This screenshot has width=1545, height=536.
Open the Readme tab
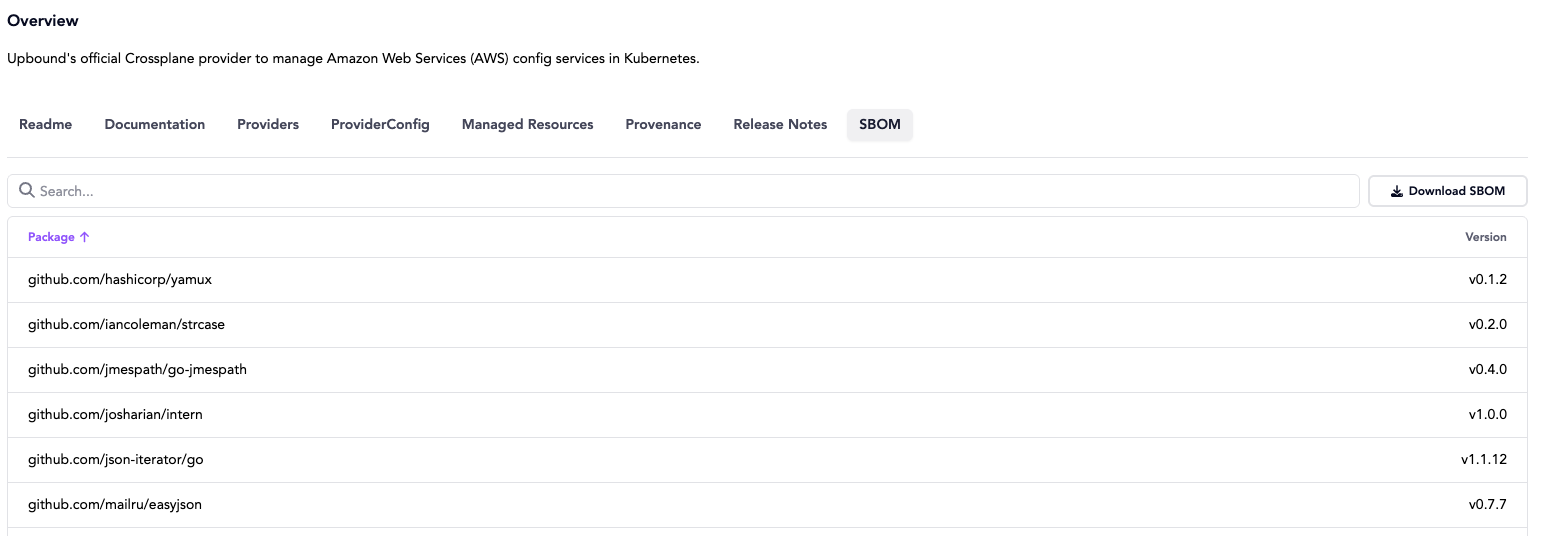click(x=45, y=125)
